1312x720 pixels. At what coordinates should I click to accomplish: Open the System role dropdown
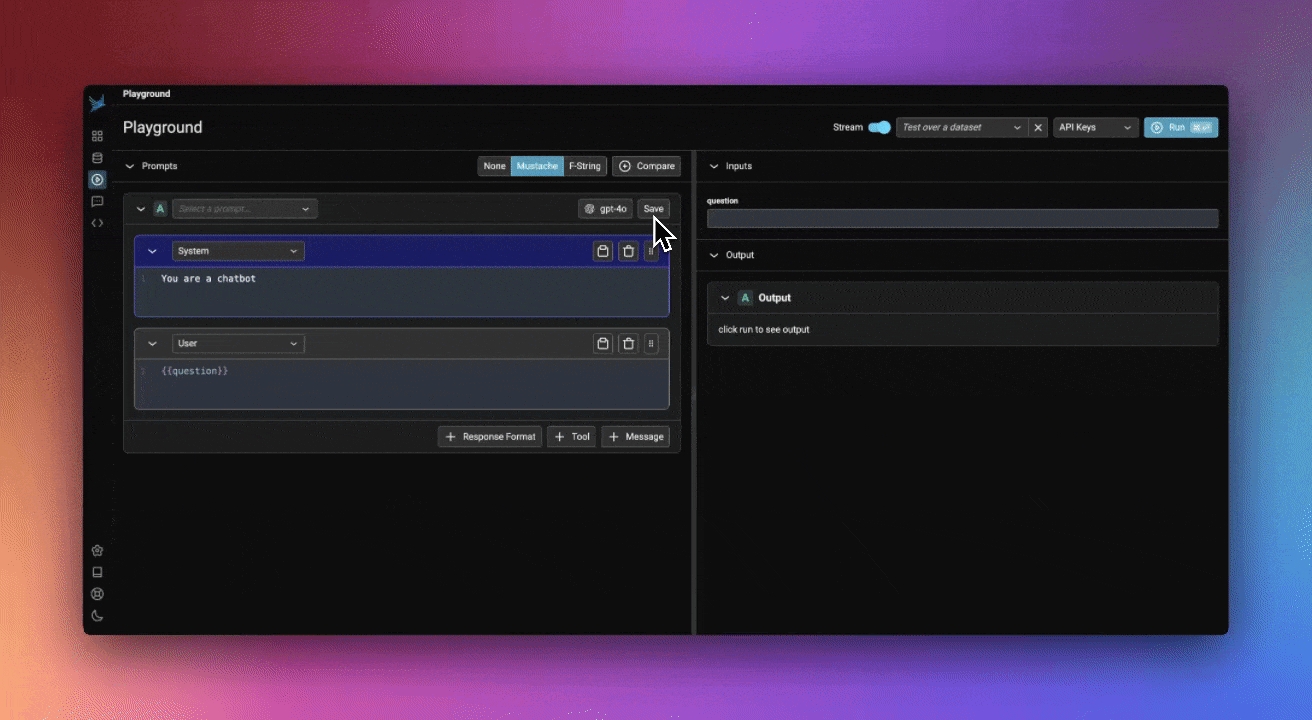238,251
